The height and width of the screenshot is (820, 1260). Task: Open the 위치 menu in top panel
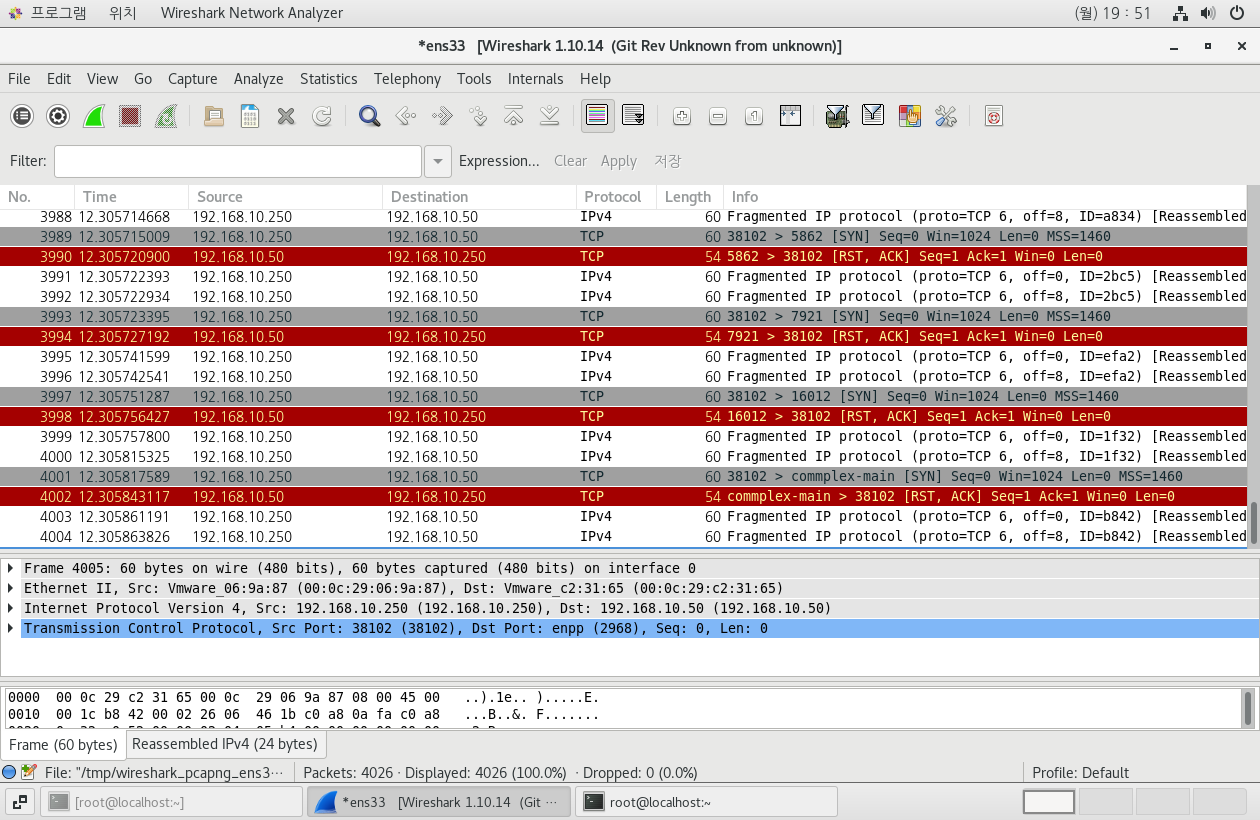coord(122,13)
